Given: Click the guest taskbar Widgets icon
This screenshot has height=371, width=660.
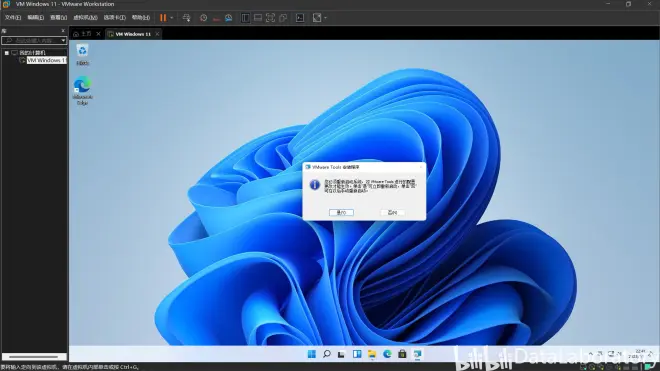Looking at the screenshot, I should 357,354.
